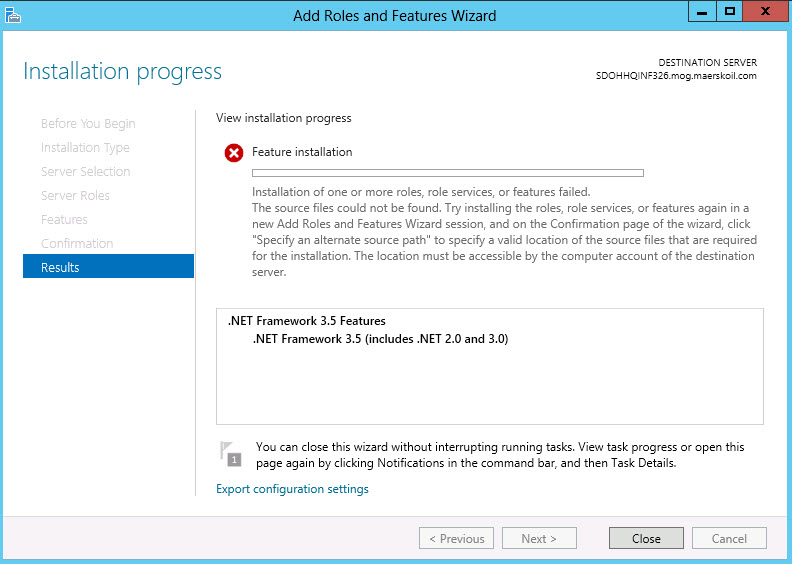Jump to the Confirmation step

click(x=77, y=244)
